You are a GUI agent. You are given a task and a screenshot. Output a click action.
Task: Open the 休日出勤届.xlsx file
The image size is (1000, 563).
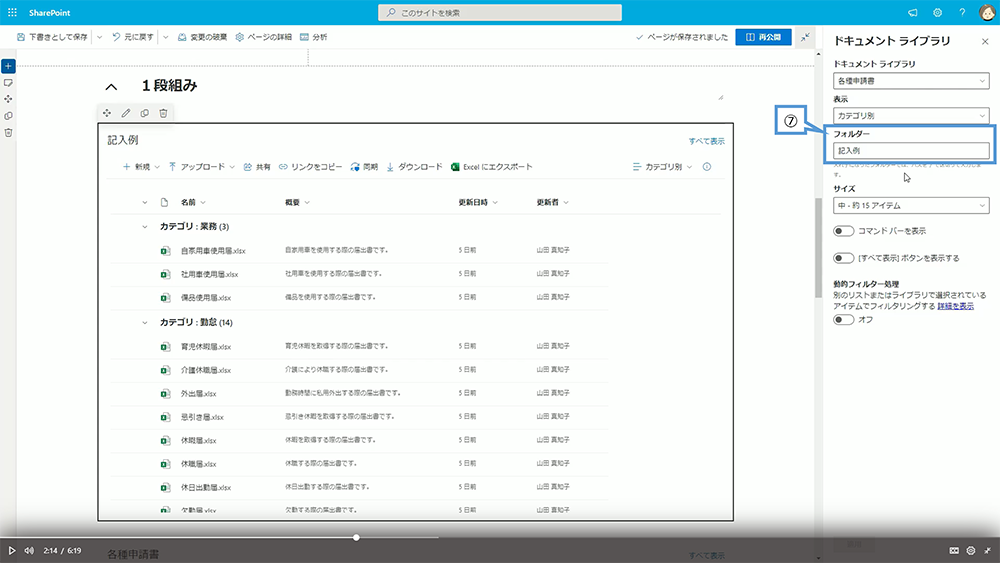point(206,488)
